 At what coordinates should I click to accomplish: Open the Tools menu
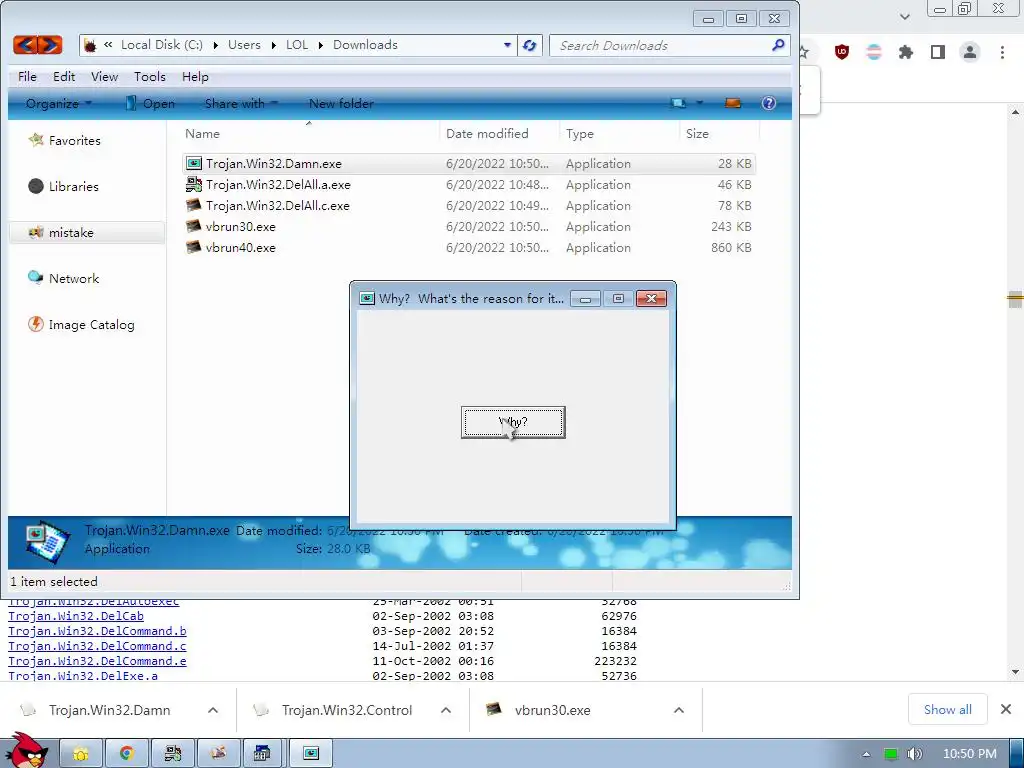(x=150, y=76)
